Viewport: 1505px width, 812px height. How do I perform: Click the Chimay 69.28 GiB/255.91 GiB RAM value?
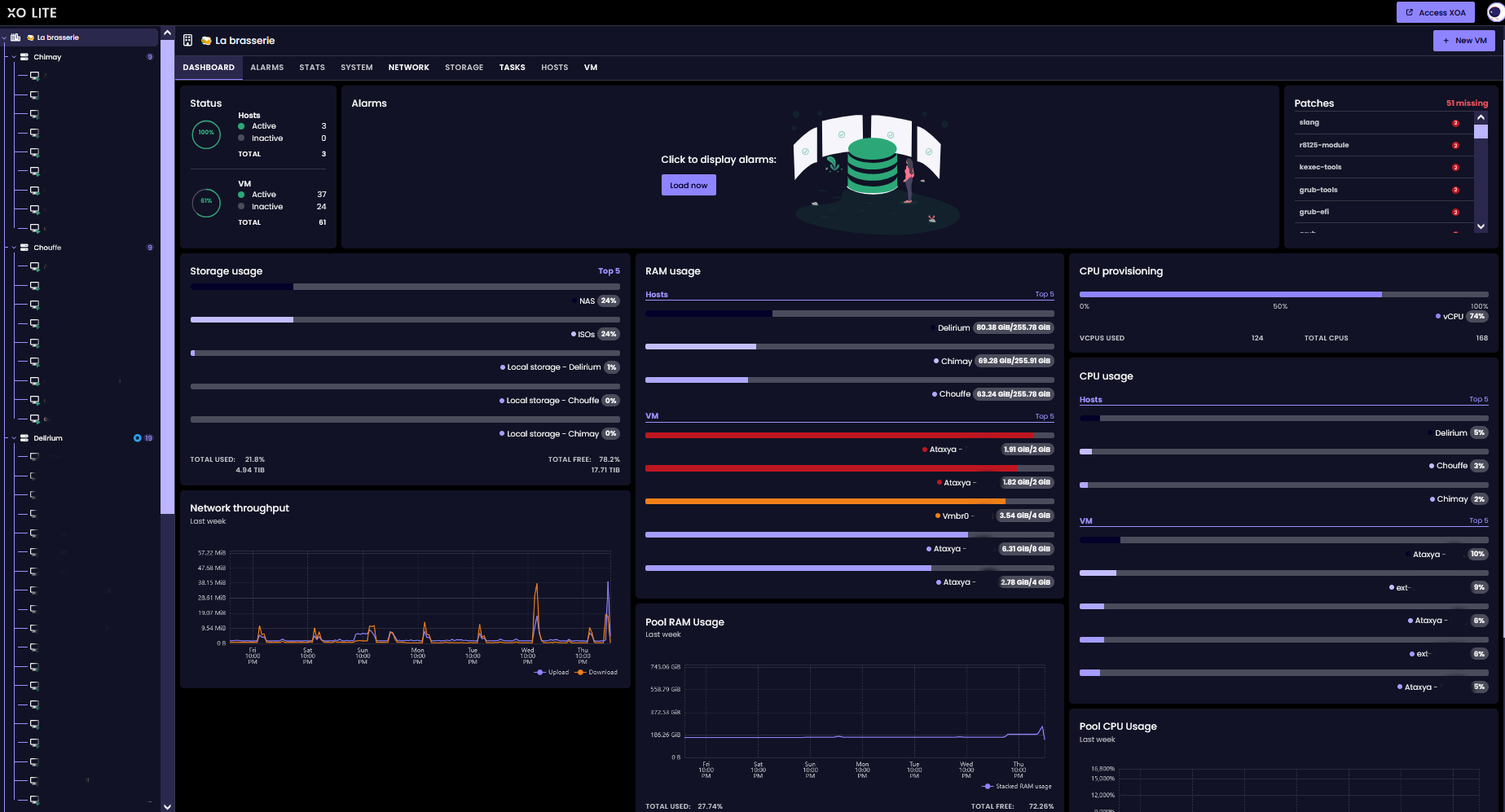pyautogui.click(x=1014, y=361)
